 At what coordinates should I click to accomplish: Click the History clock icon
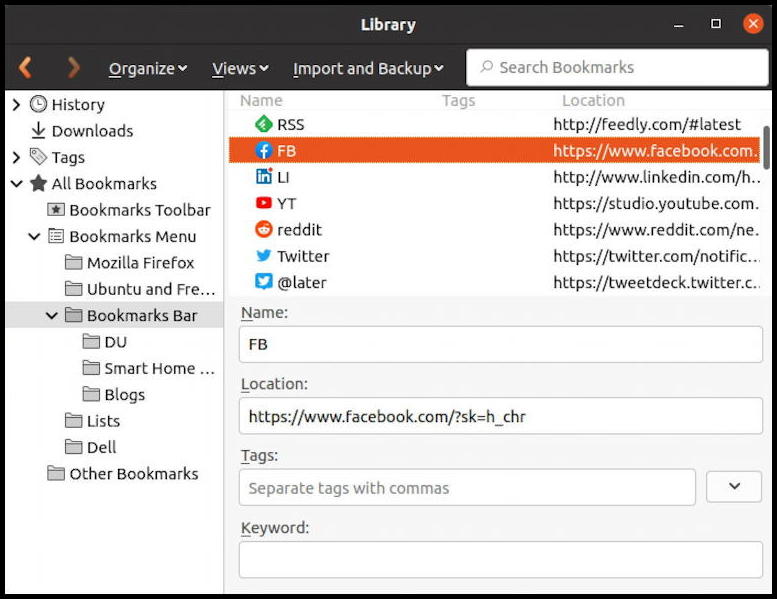coord(38,104)
